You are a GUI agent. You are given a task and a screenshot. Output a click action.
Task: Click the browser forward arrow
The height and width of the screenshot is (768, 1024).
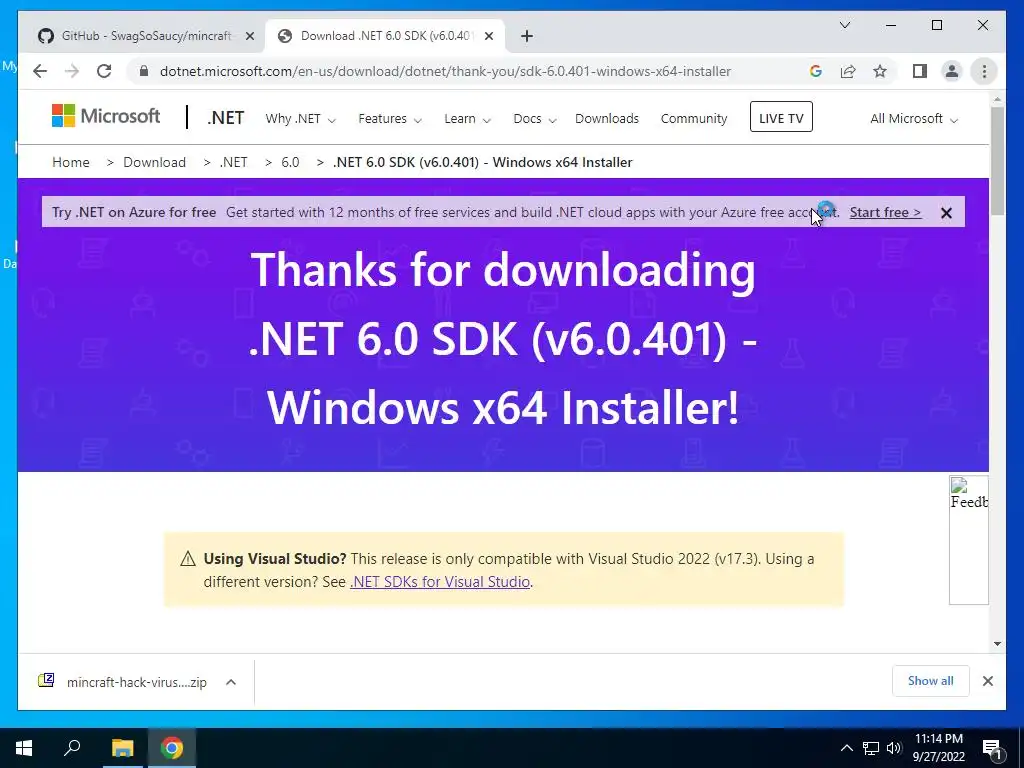(72, 71)
